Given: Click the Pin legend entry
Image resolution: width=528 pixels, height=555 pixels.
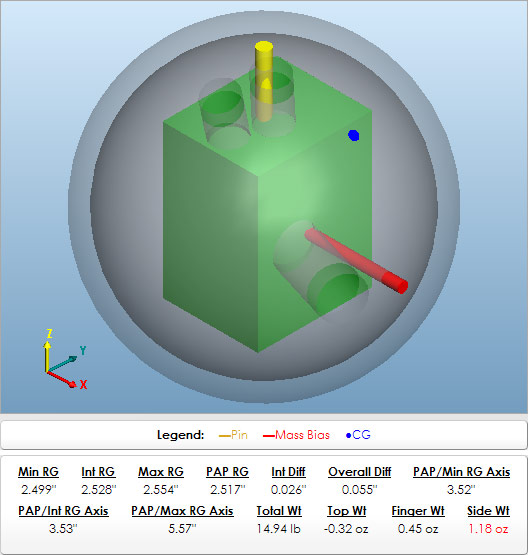Looking at the screenshot, I should tap(233, 435).
